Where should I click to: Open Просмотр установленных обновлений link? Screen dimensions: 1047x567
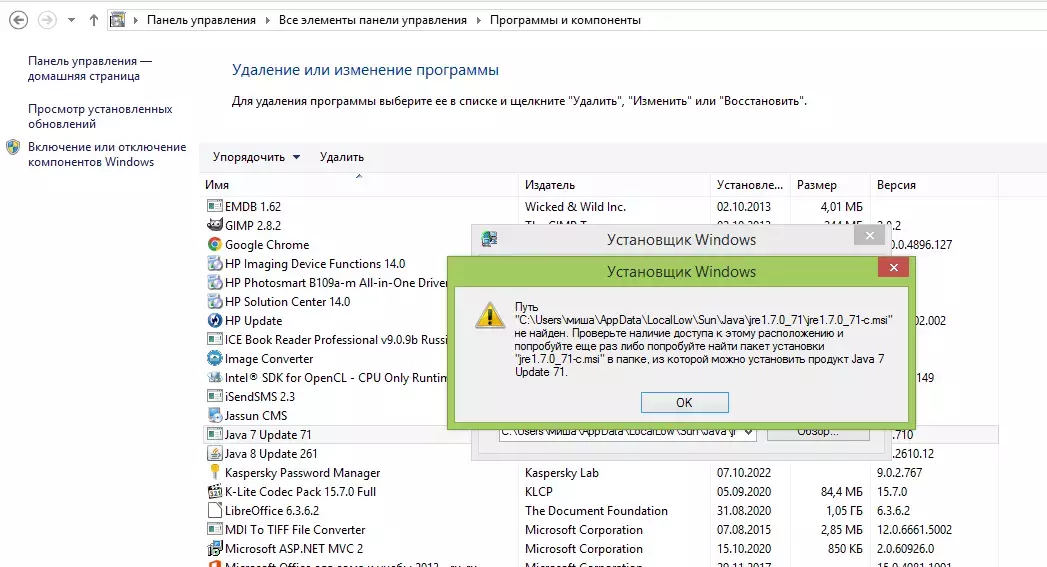(99, 116)
